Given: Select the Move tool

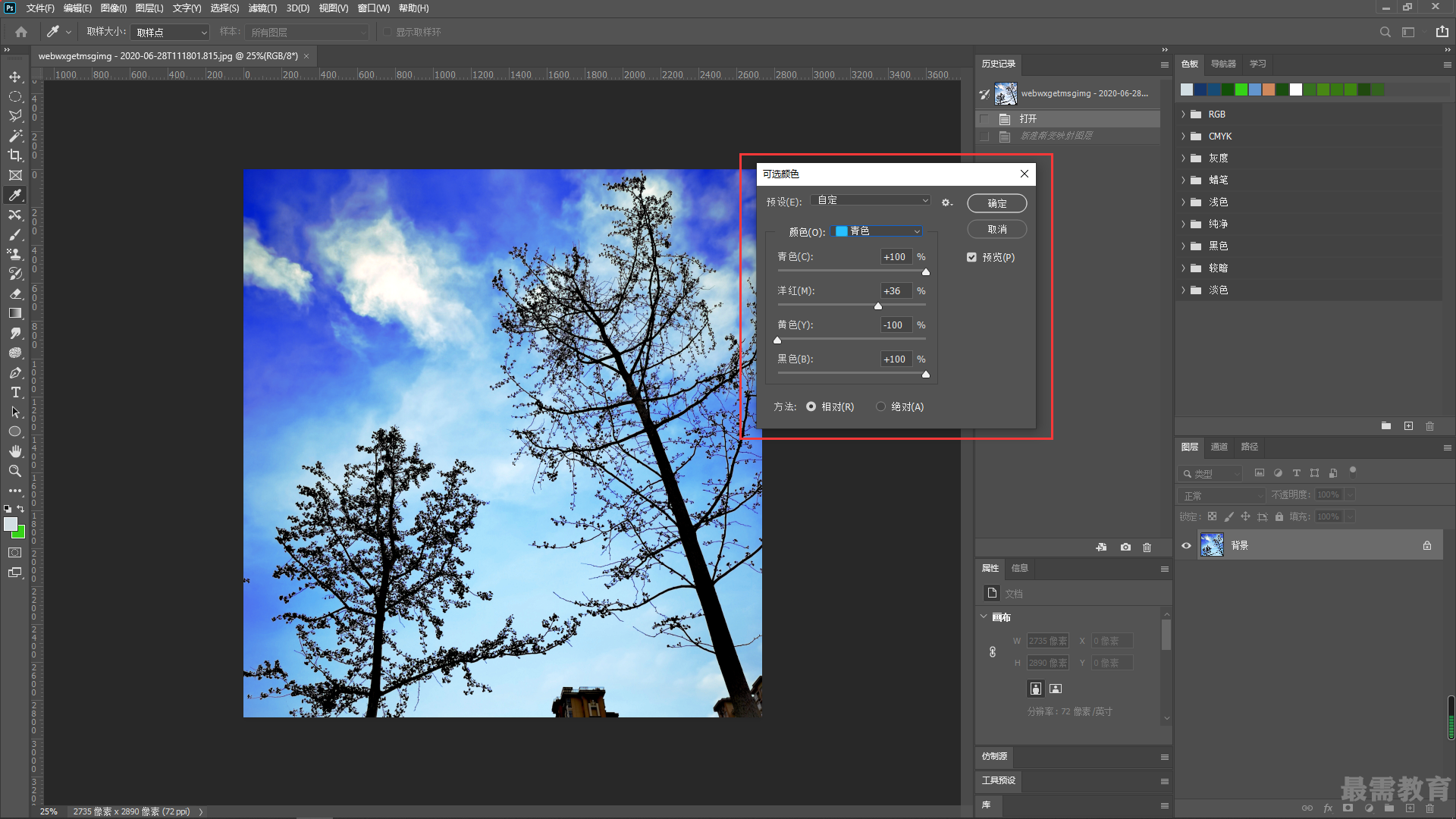Looking at the screenshot, I should pos(15,77).
